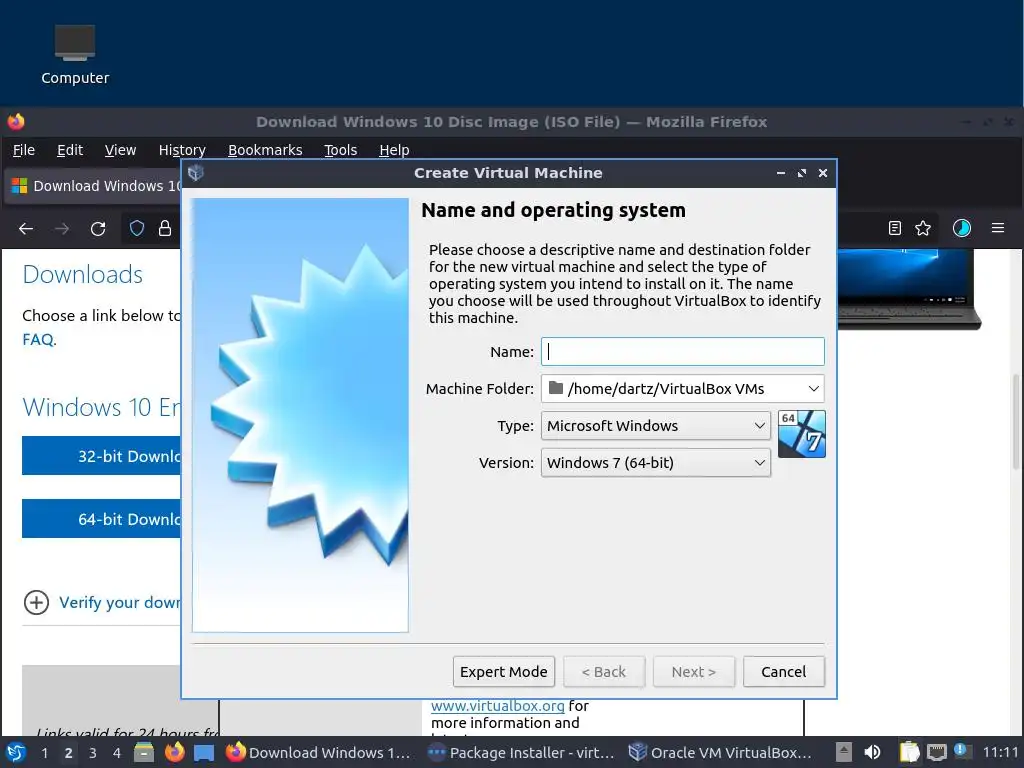Click the removable media eject tray icon
1024x768 pixels.
tap(844, 753)
